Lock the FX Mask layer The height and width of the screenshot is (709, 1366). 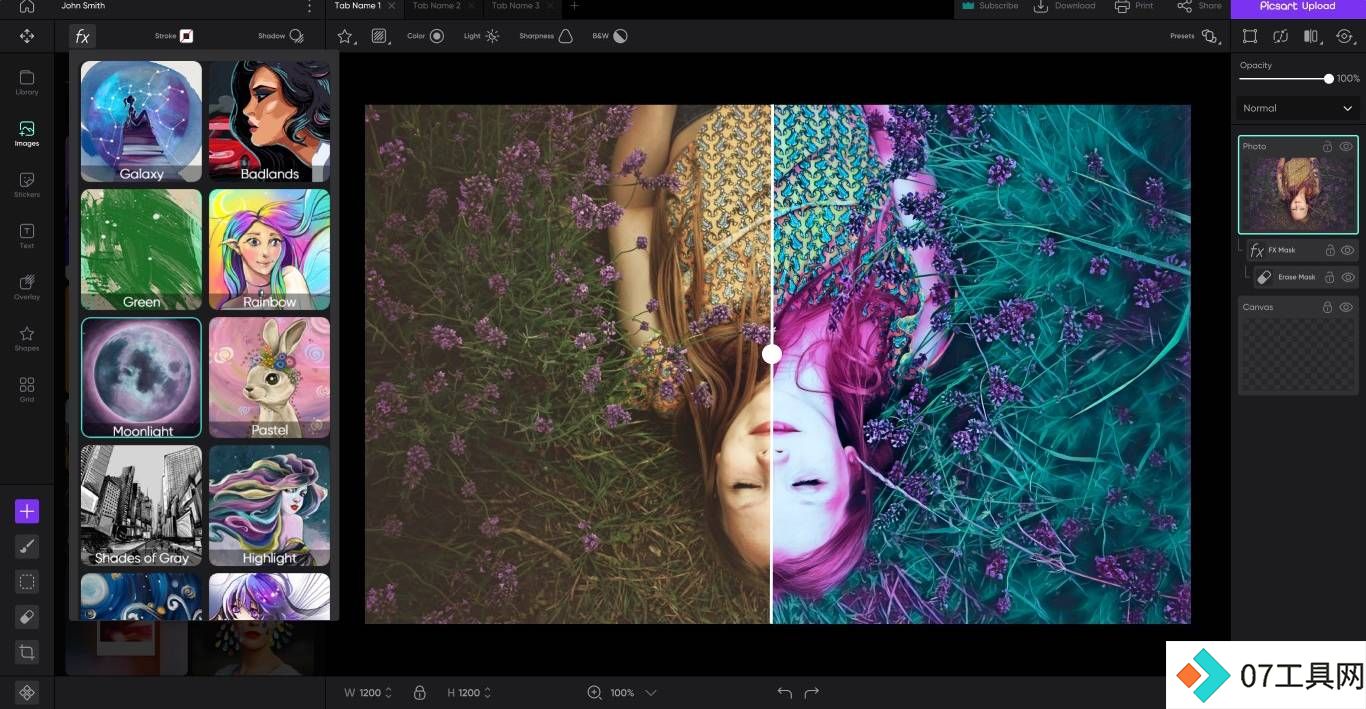(x=1330, y=250)
